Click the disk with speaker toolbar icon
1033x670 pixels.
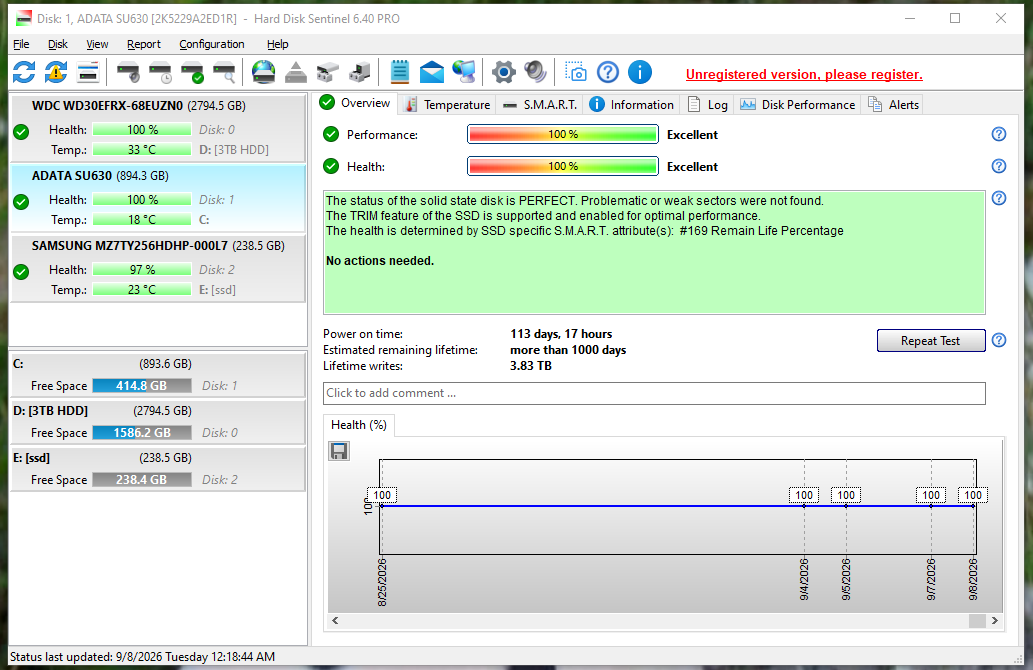128,72
